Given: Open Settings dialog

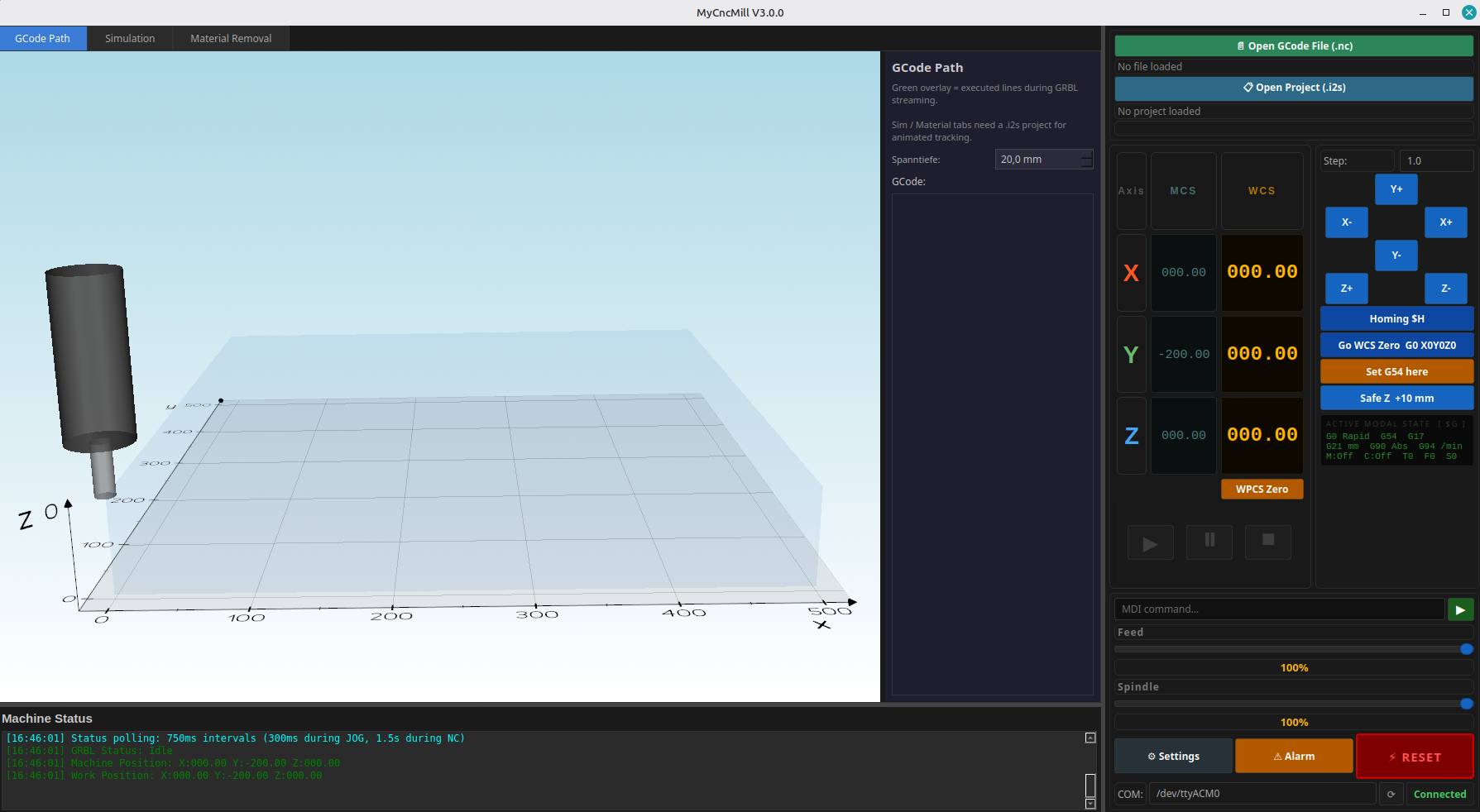Looking at the screenshot, I should (1173, 757).
